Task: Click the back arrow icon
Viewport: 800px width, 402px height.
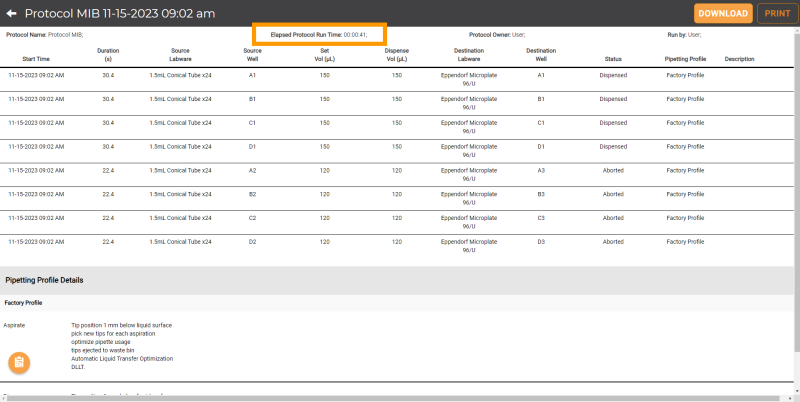Action: pos(12,14)
